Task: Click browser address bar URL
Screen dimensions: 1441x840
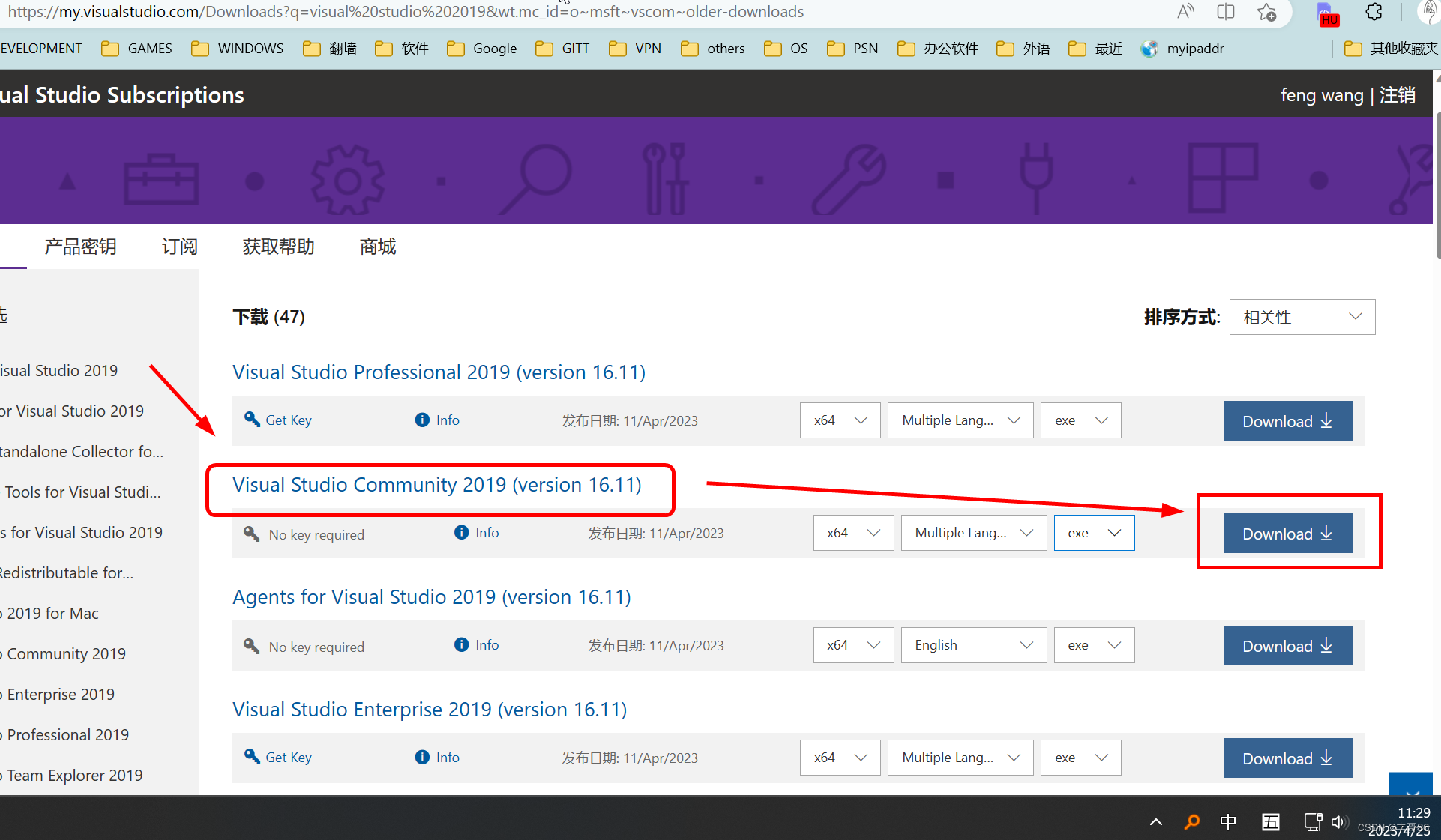Action: 406,12
